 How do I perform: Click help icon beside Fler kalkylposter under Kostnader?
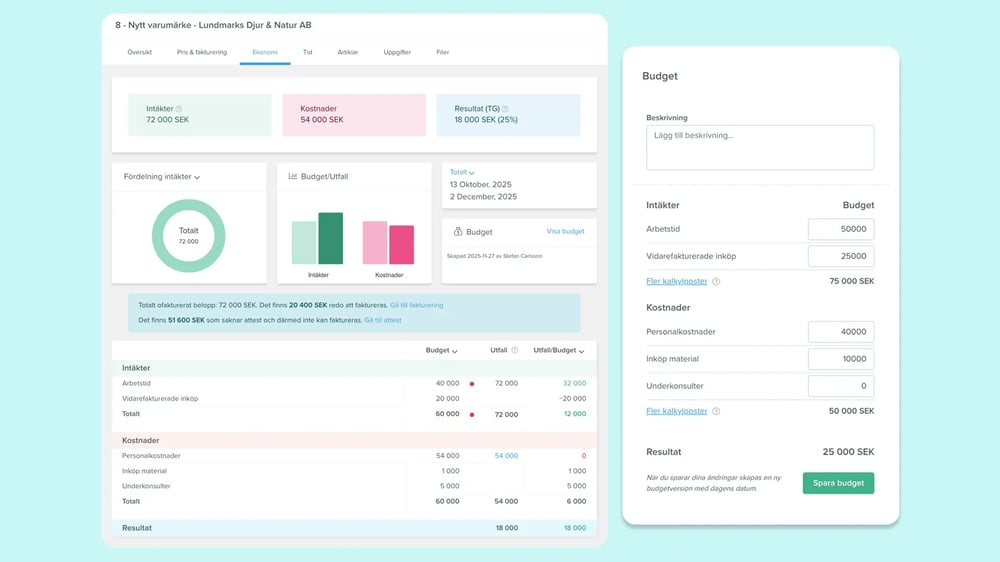[716, 411]
